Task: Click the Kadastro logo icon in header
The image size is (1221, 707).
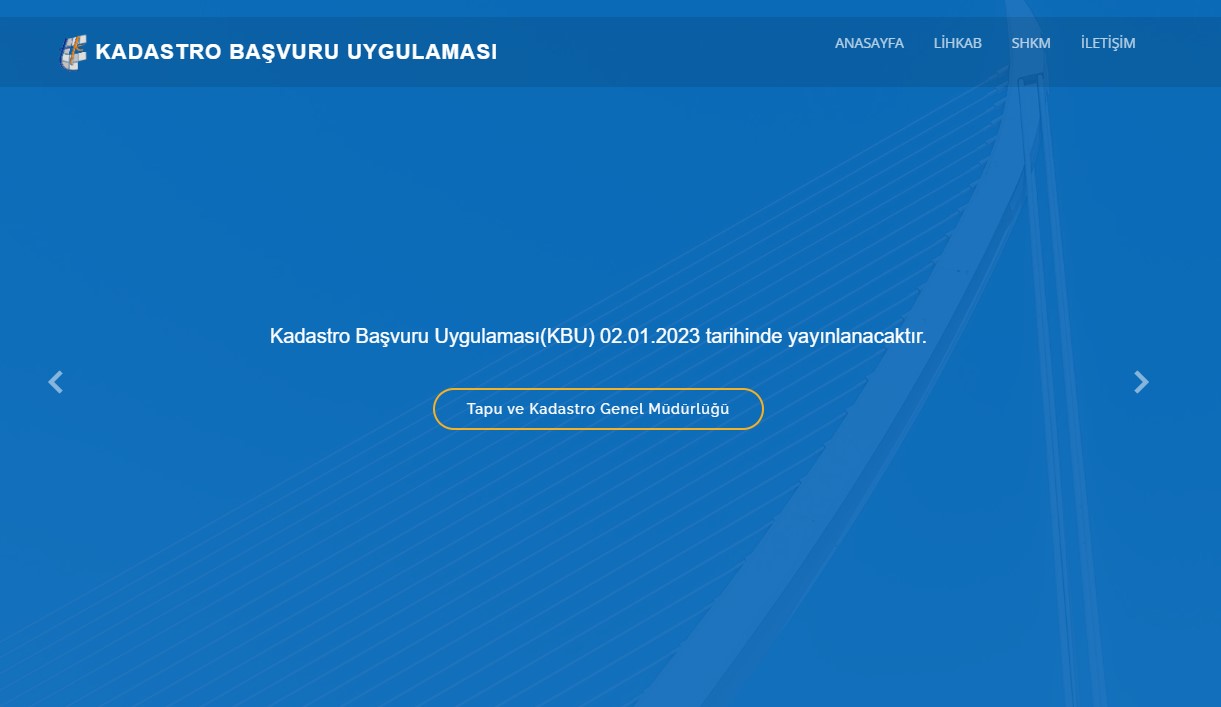Action: click(73, 52)
